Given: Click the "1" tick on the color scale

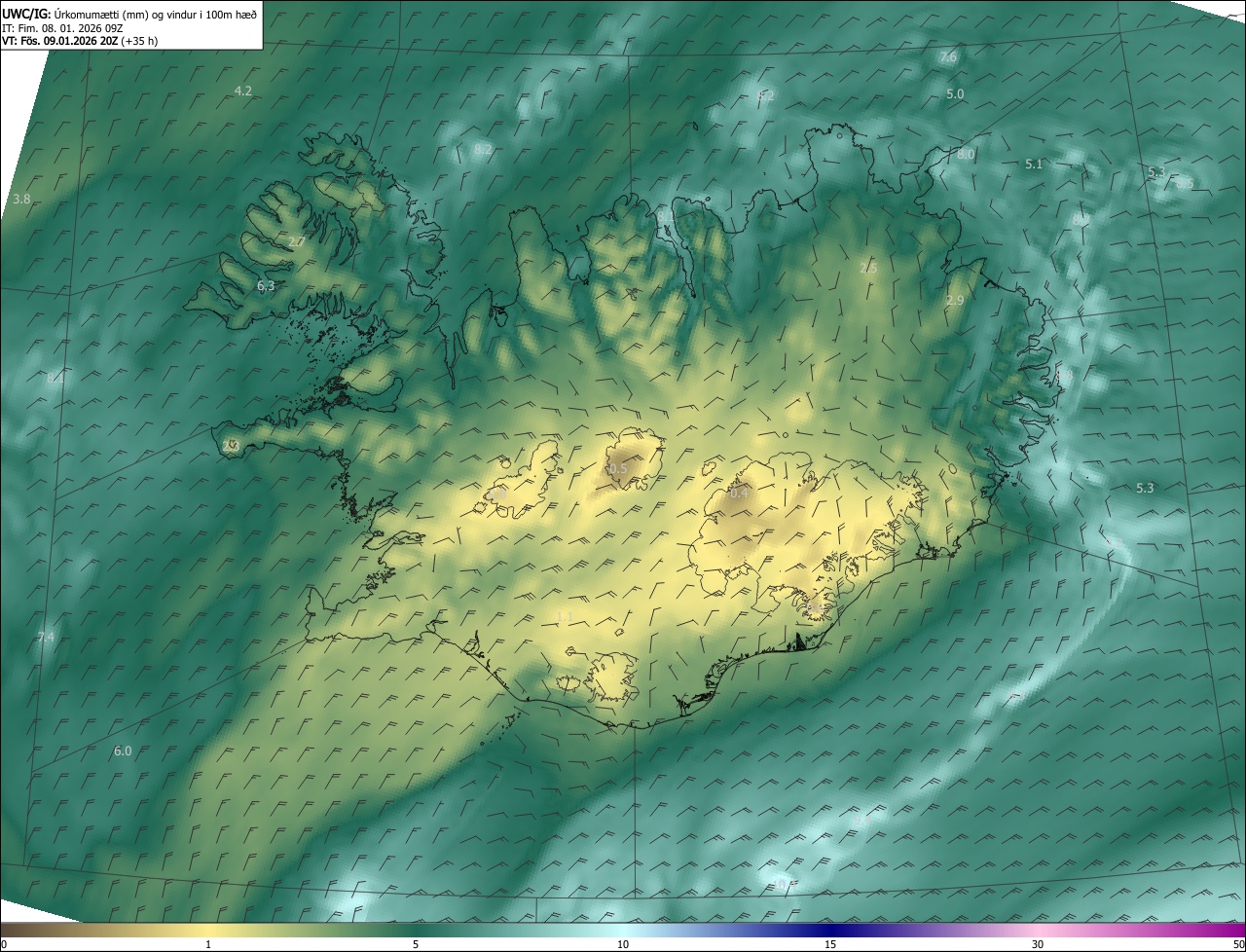Looking at the screenshot, I should [x=208, y=944].
